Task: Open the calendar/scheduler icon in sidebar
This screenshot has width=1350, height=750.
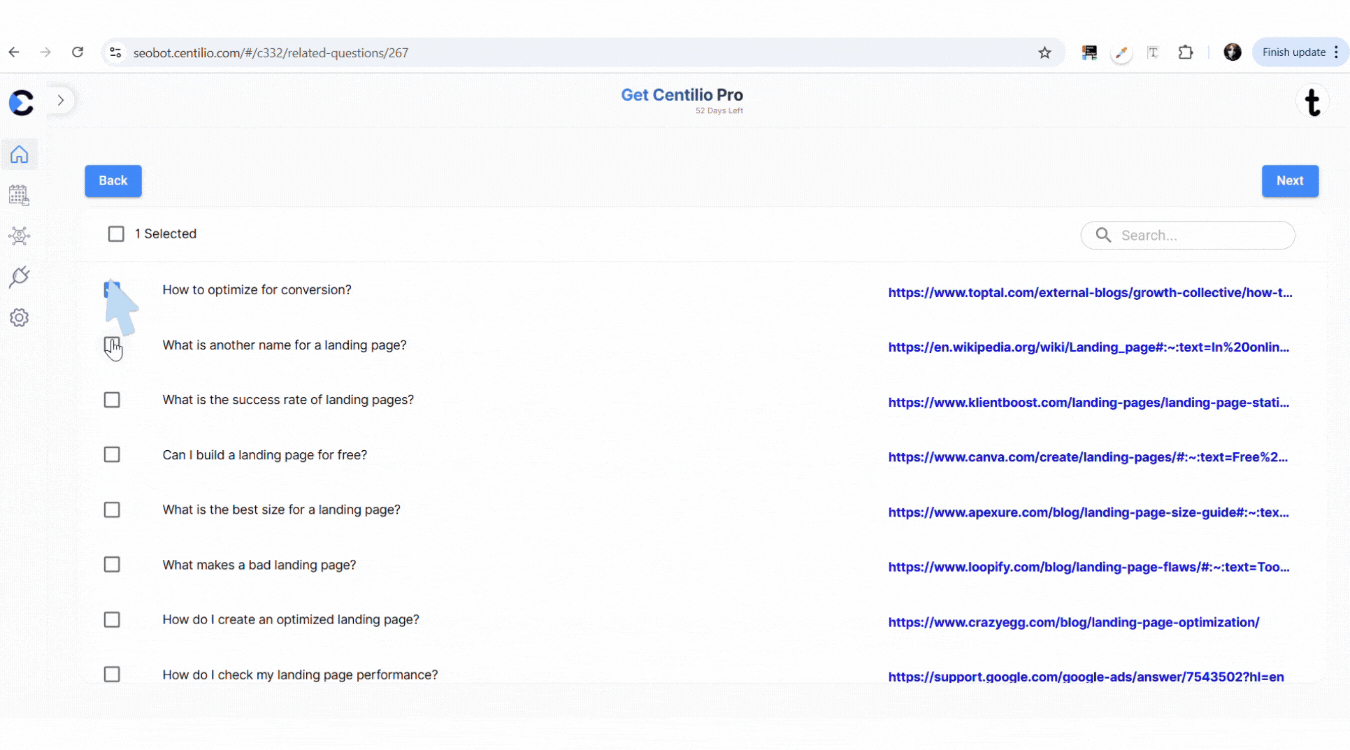Action: coord(19,195)
